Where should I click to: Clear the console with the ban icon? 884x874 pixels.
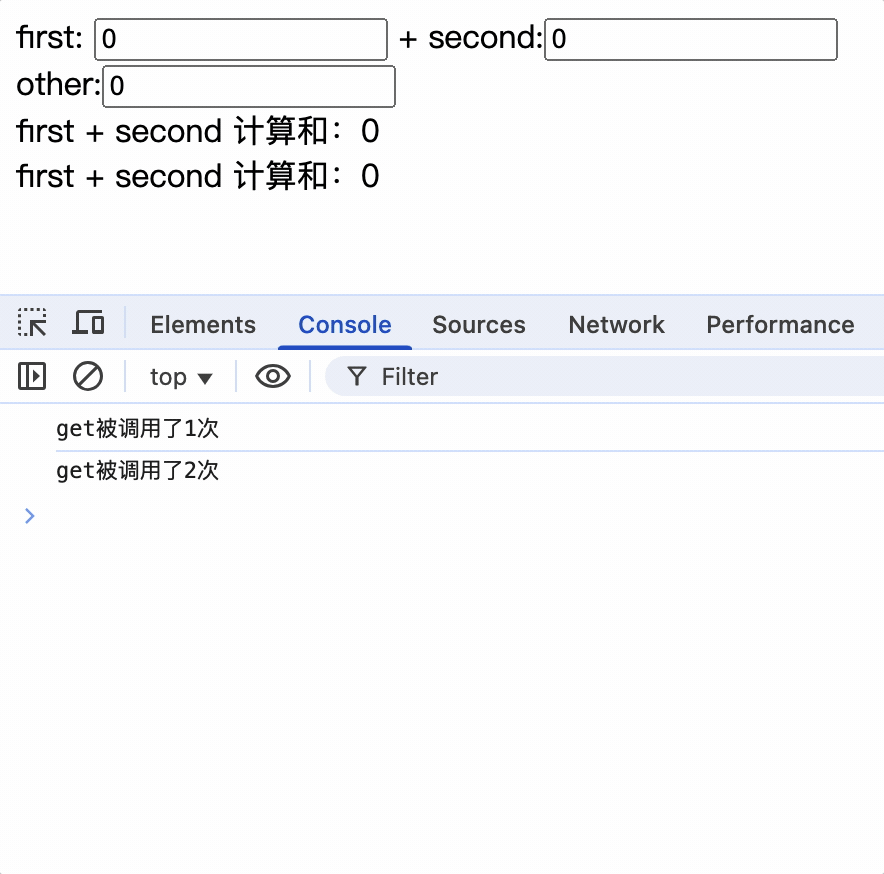[x=88, y=376]
